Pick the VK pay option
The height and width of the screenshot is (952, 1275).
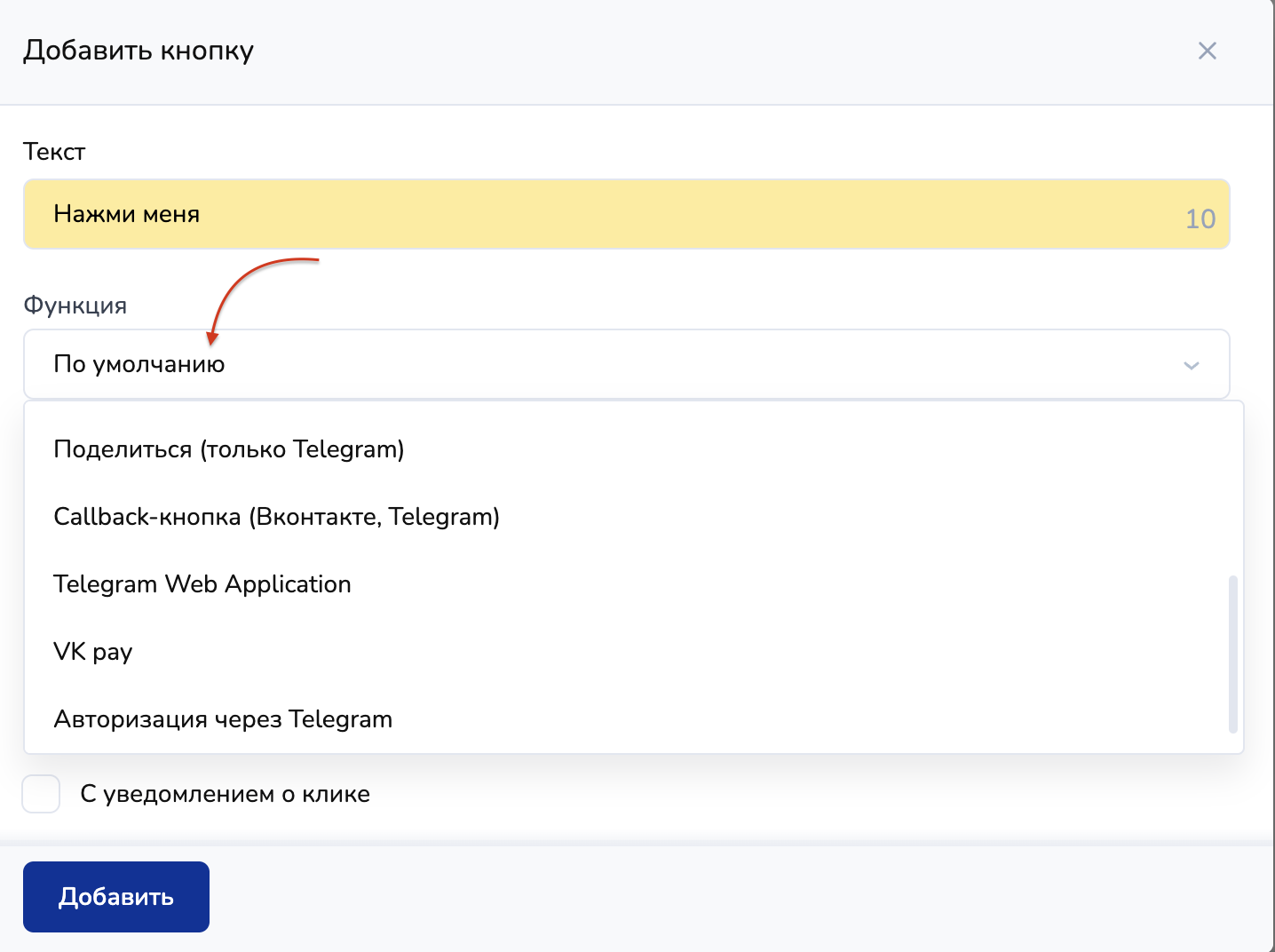click(93, 652)
